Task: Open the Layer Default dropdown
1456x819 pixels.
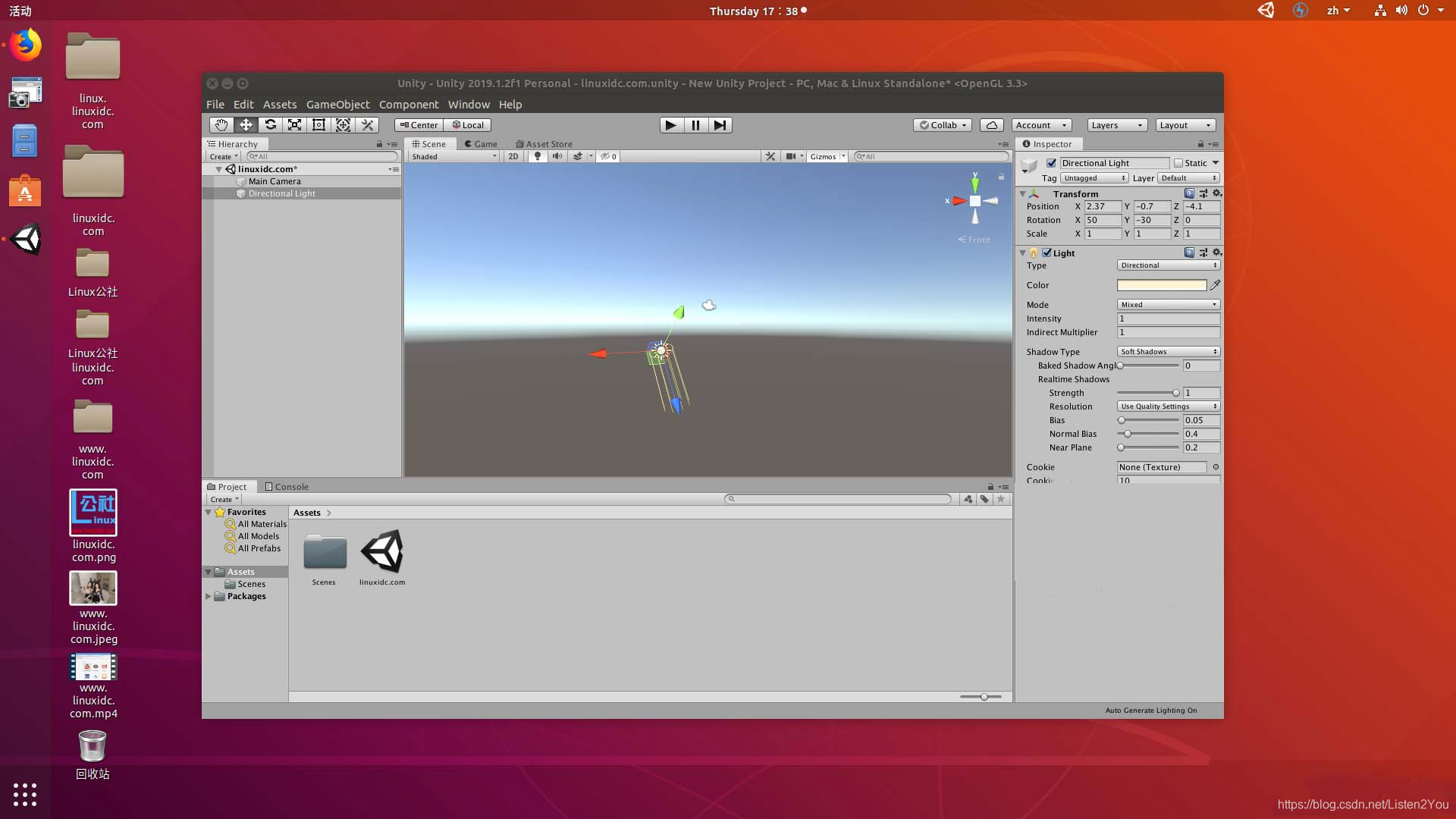Action: 1189,178
